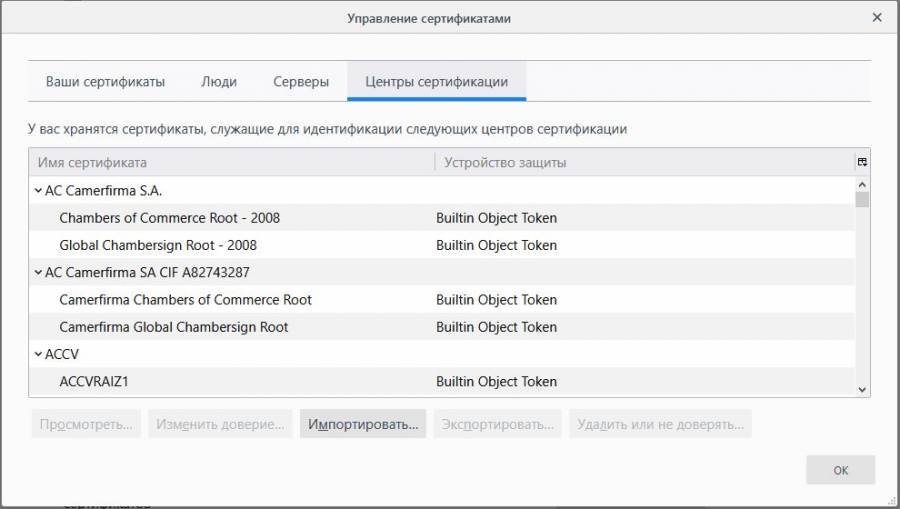This screenshot has height=509, width=900.
Task: Choose Camerfirma Chambers of Commerce Root entry
Action: [x=185, y=300]
